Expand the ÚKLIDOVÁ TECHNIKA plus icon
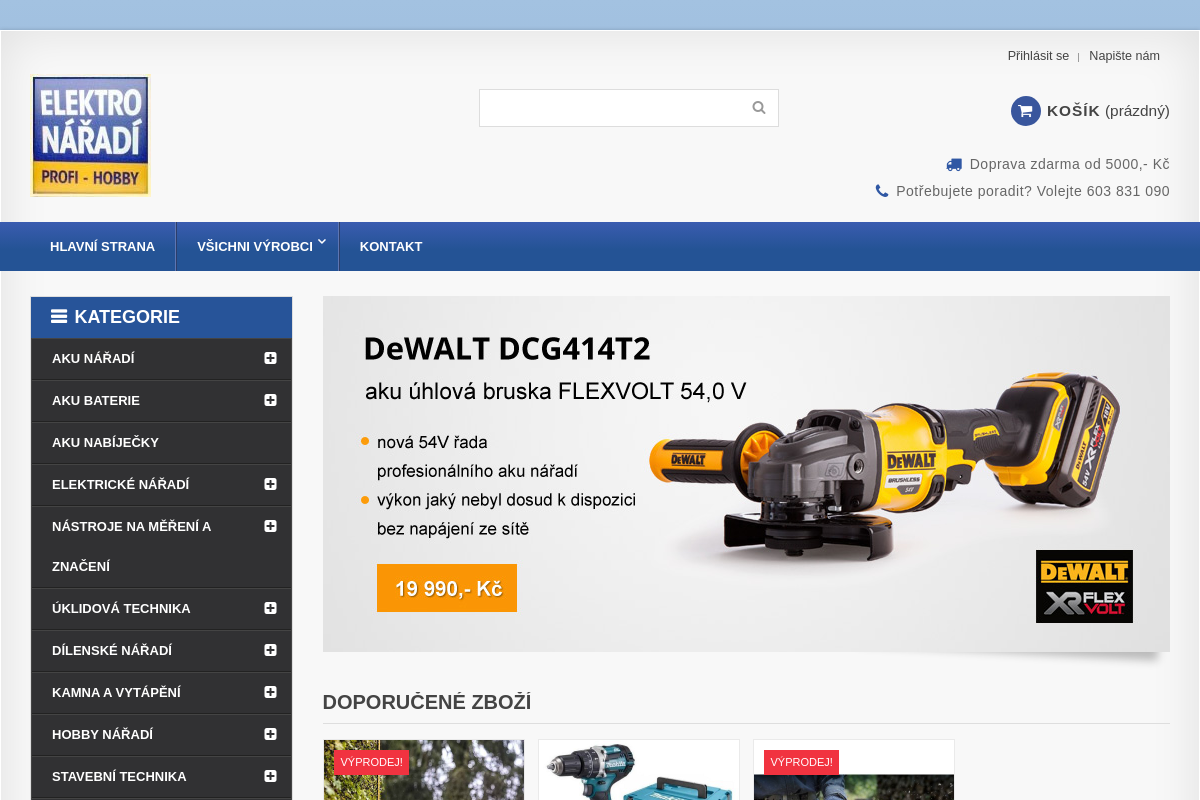 pyautogui.click(x=270, y=608)
